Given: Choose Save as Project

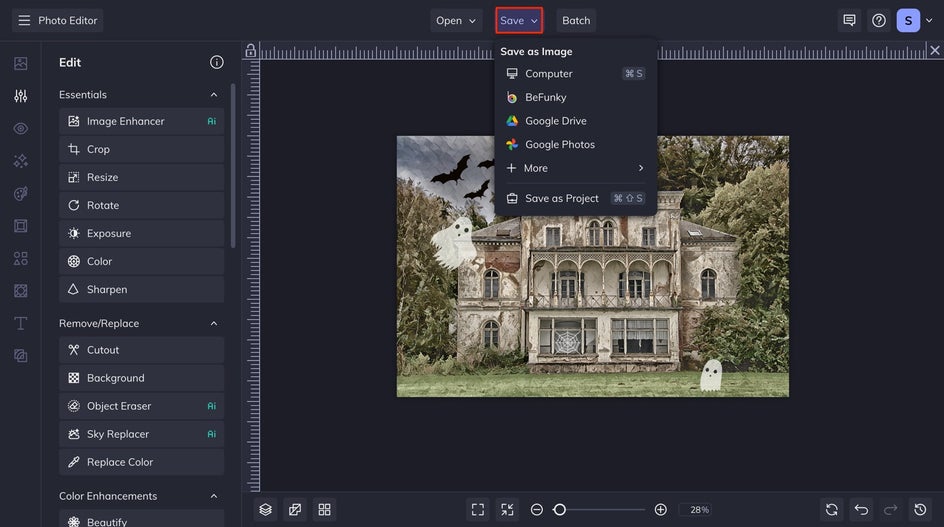Looking at the screenshot, I should pyautogui.click(x=576, y=198).
